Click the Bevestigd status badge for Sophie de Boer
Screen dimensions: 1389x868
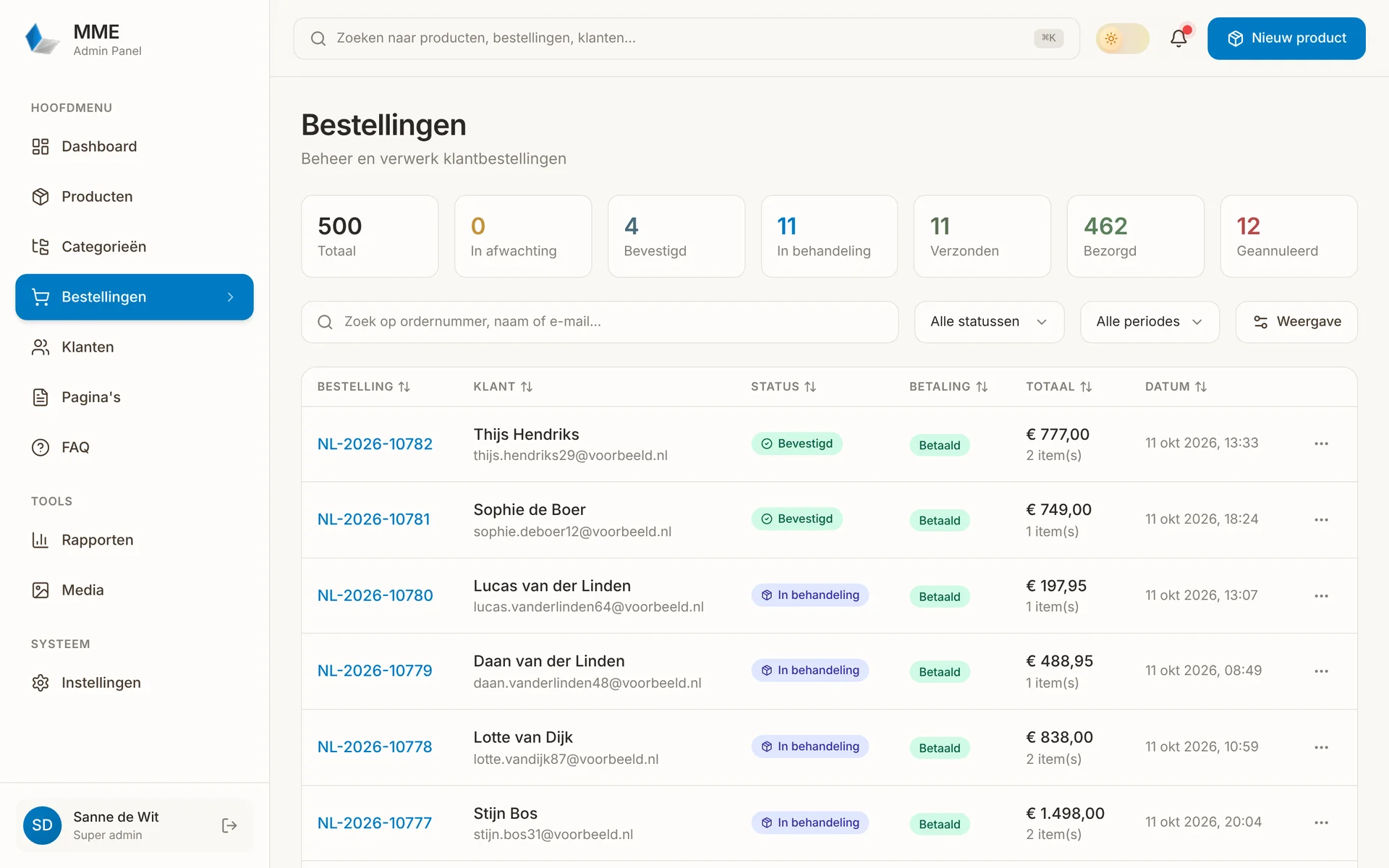point(797,519)
